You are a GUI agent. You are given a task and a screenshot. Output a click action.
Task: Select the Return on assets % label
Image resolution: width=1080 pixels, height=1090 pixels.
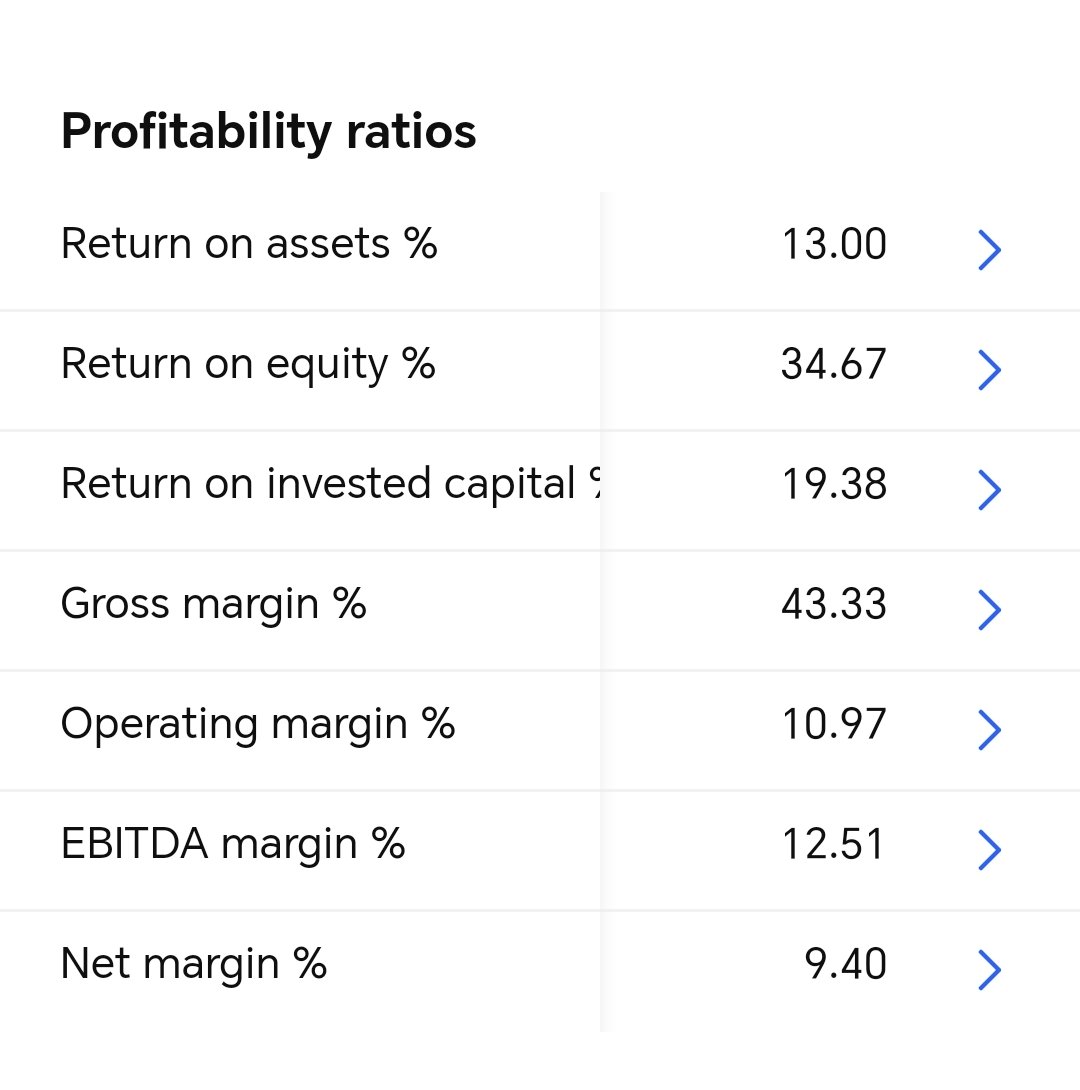tap(249, 244)
